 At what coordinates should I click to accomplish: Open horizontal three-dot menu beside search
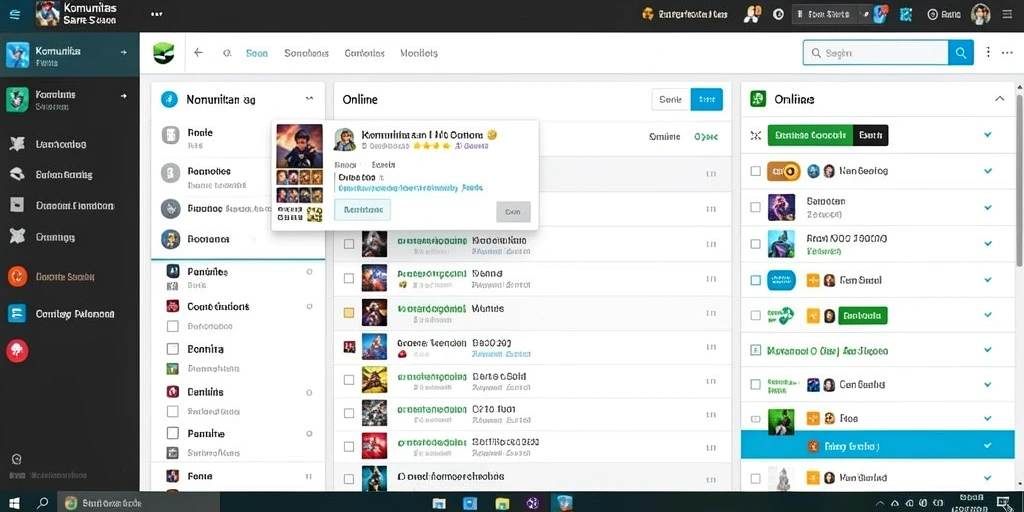point(1008,52)
